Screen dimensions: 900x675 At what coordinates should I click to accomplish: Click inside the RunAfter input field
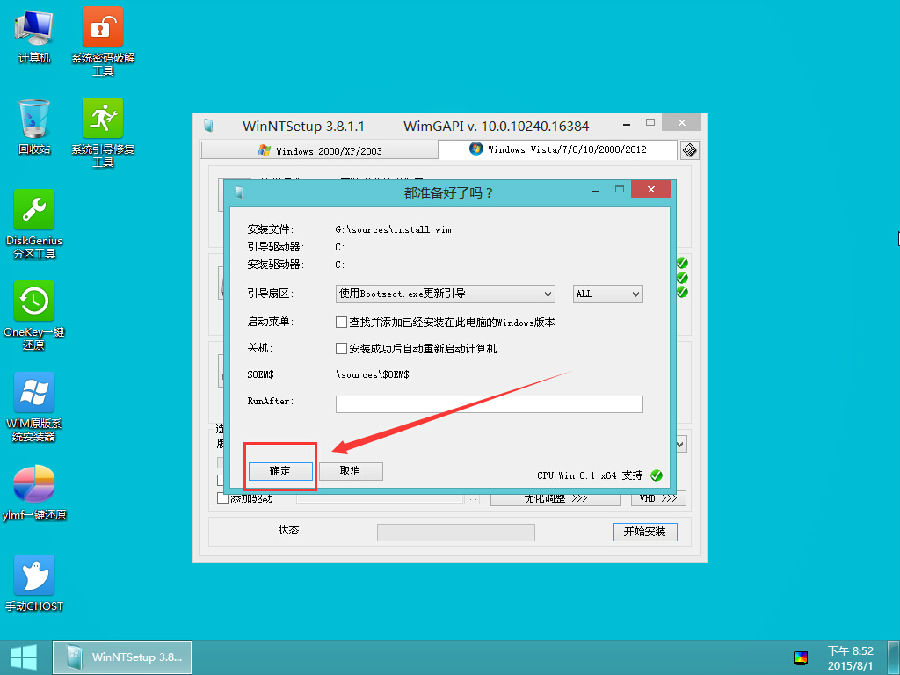(488, 403)
